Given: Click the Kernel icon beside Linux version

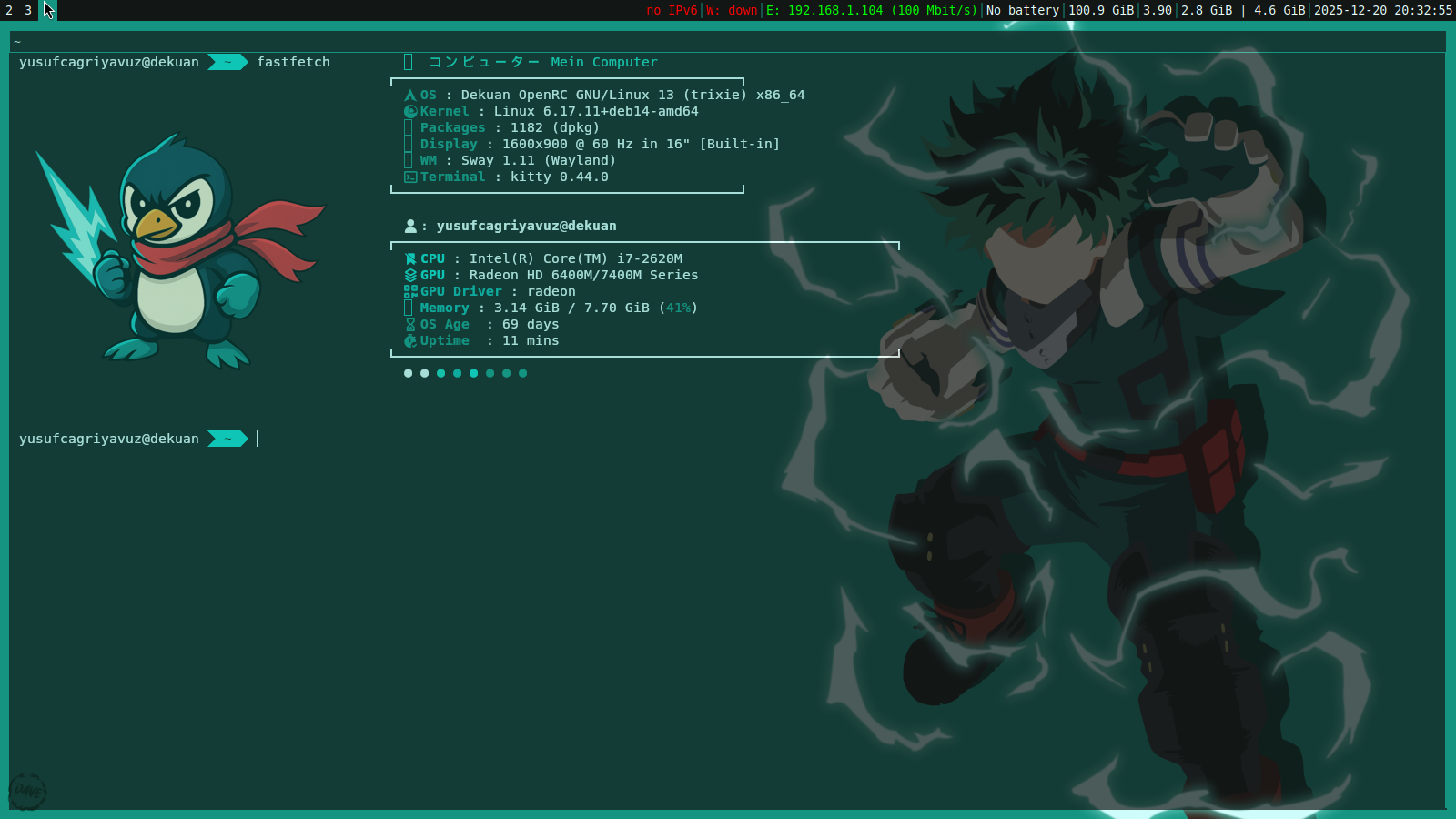Looking at the screenshot, I should coord(410,111).
